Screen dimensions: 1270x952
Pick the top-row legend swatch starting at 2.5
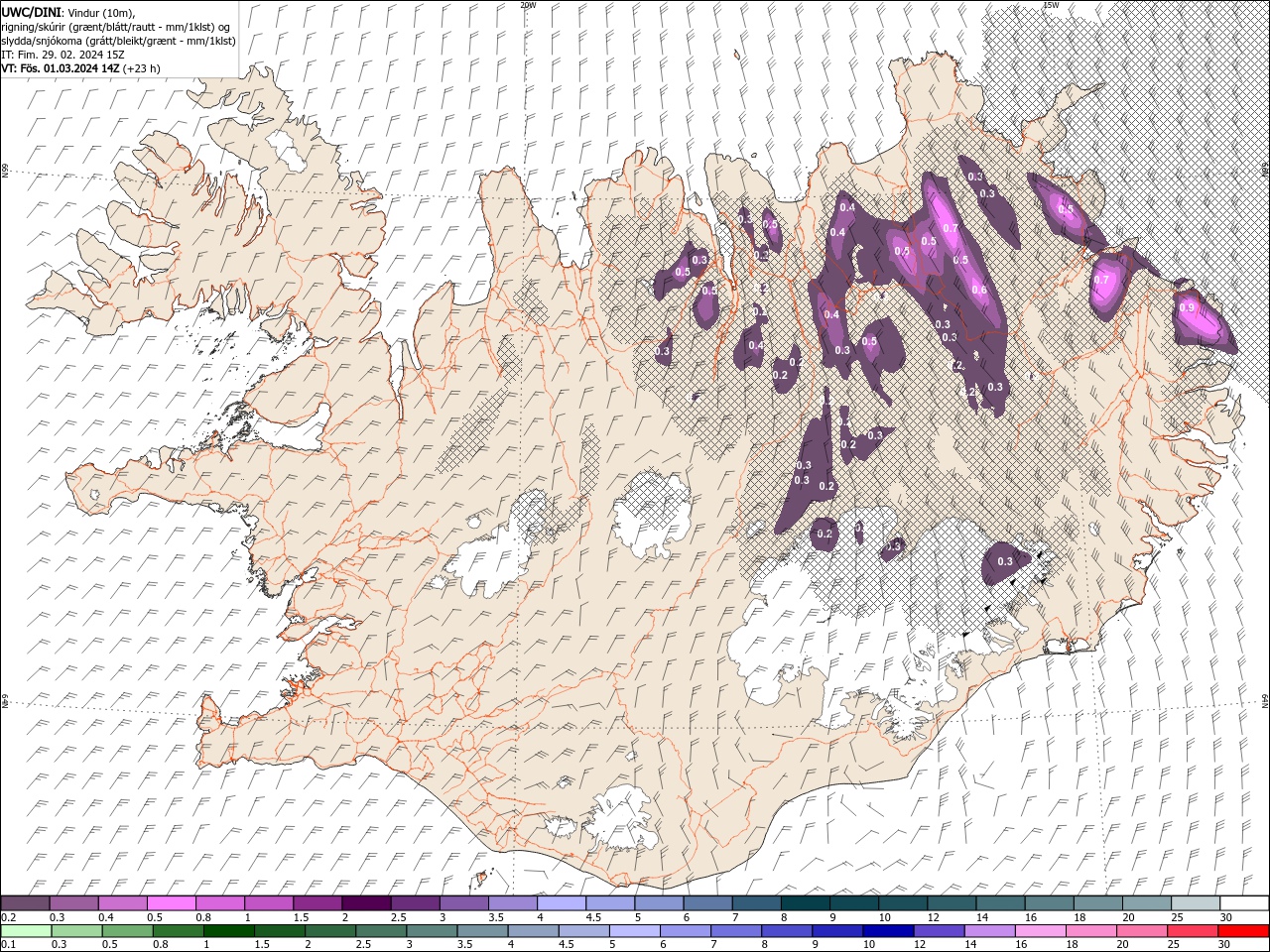414,903
